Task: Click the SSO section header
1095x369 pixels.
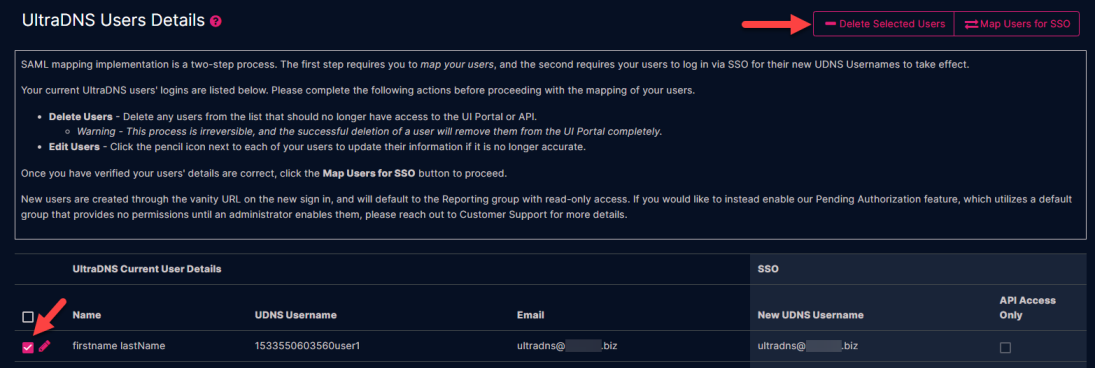Action: tap(768, 269)
